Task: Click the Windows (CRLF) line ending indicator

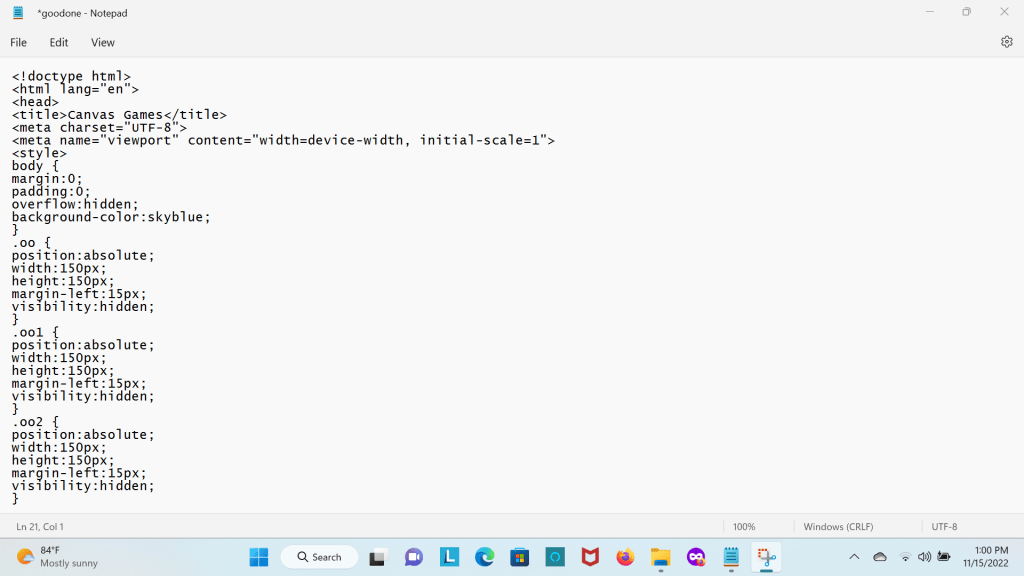Action: click(838, 527)
